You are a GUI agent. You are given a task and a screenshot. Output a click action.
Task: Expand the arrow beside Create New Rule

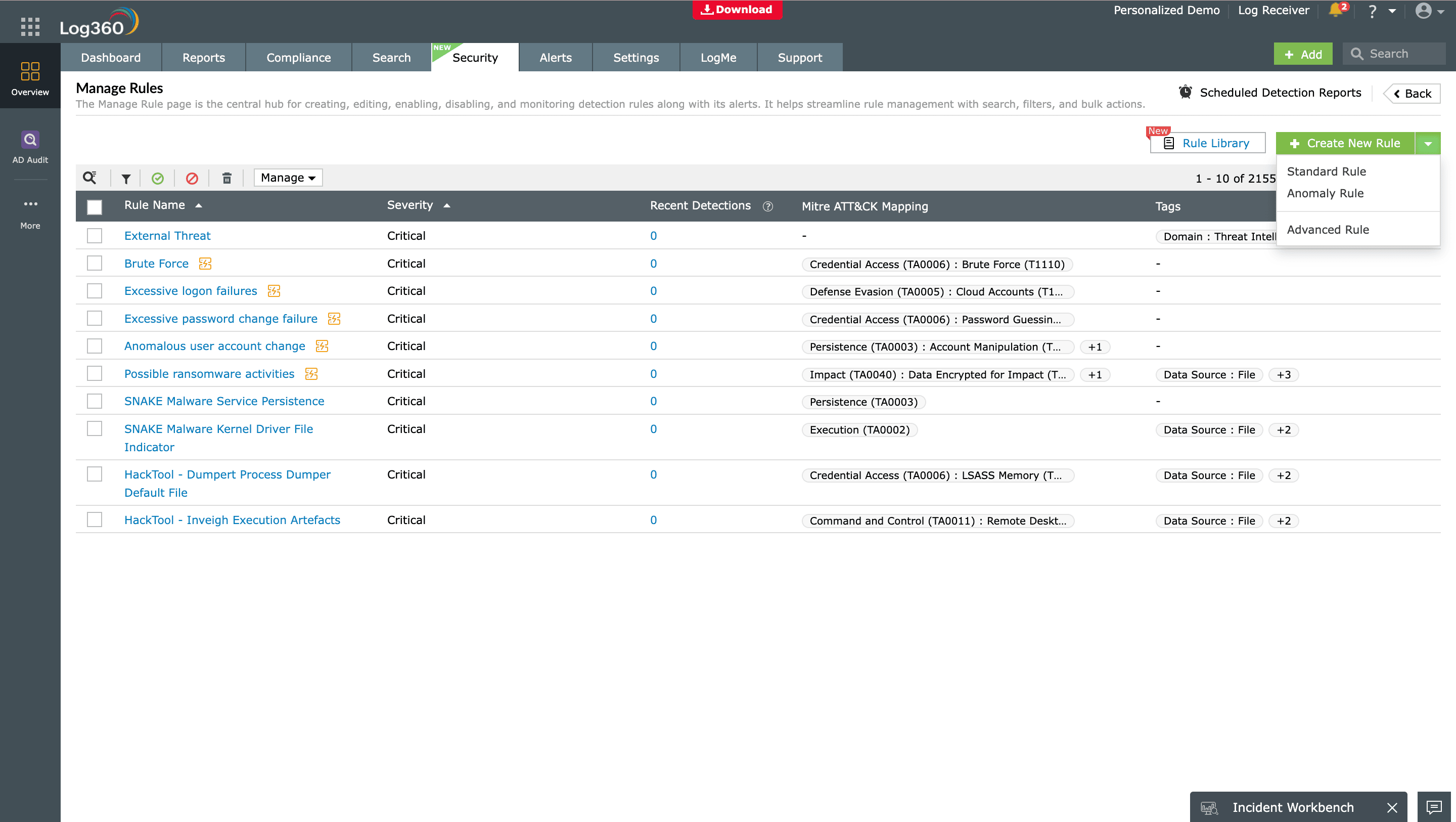[x=1429, y=143]
